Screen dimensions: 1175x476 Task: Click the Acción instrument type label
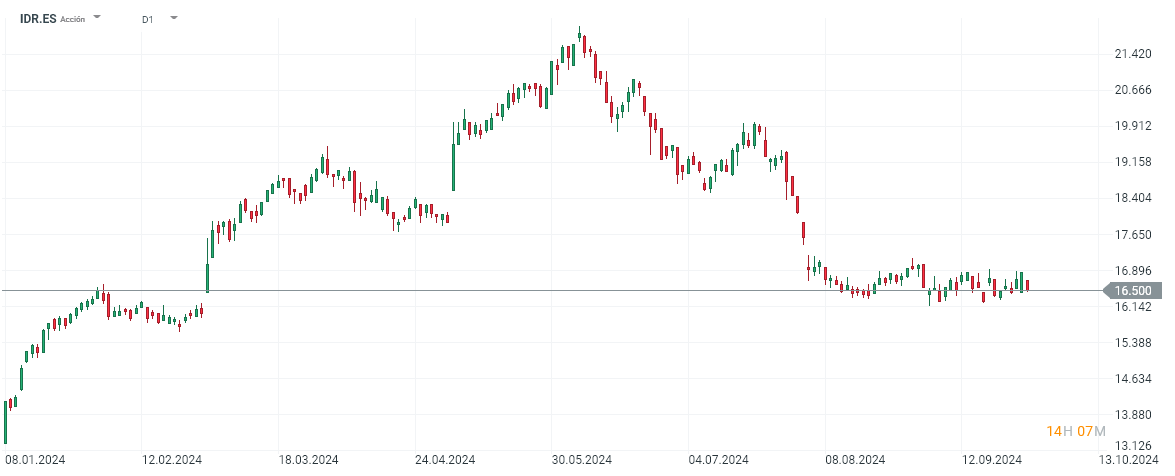click(x=73, y=19)
